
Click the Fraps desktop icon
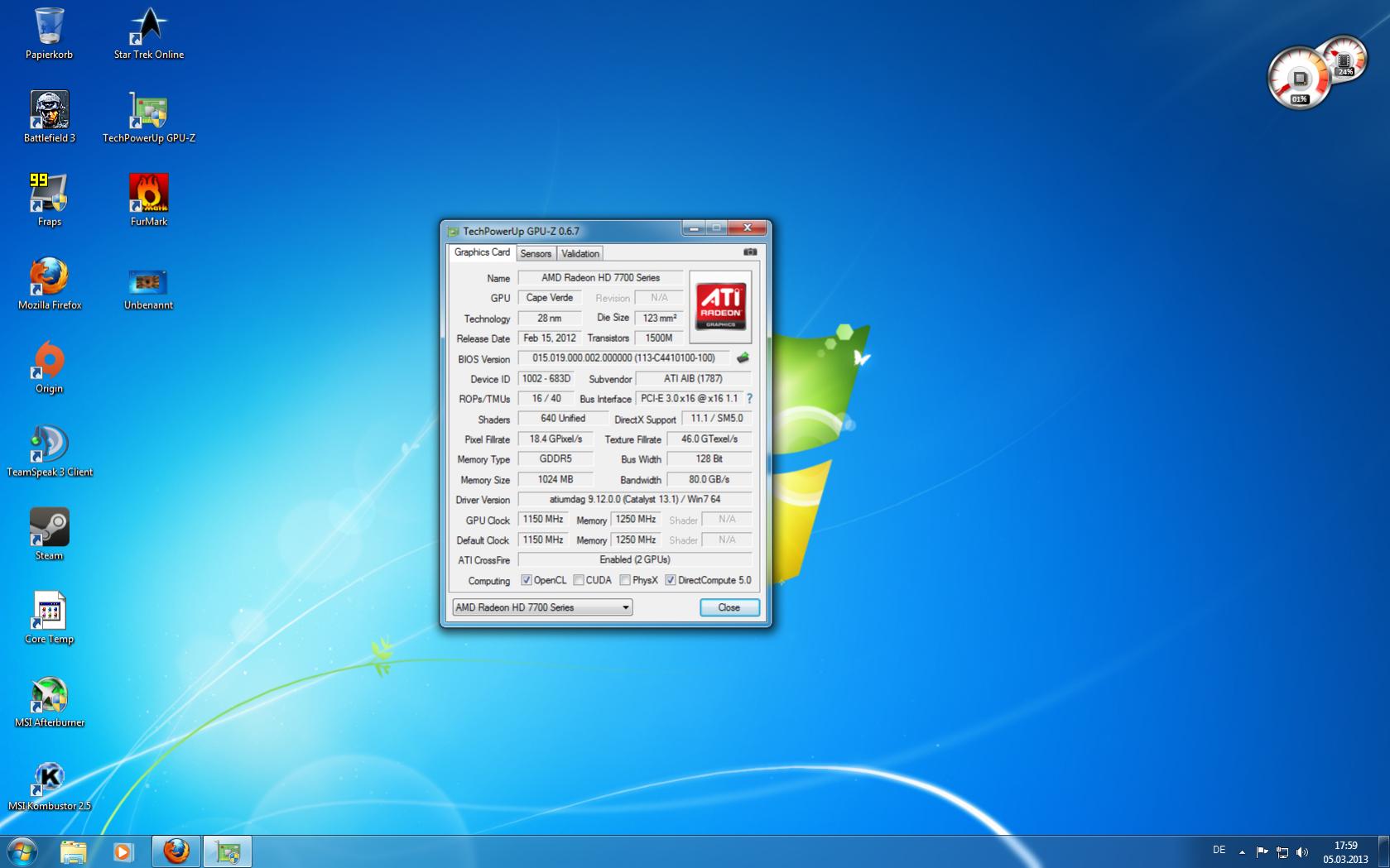click(49, 200)
